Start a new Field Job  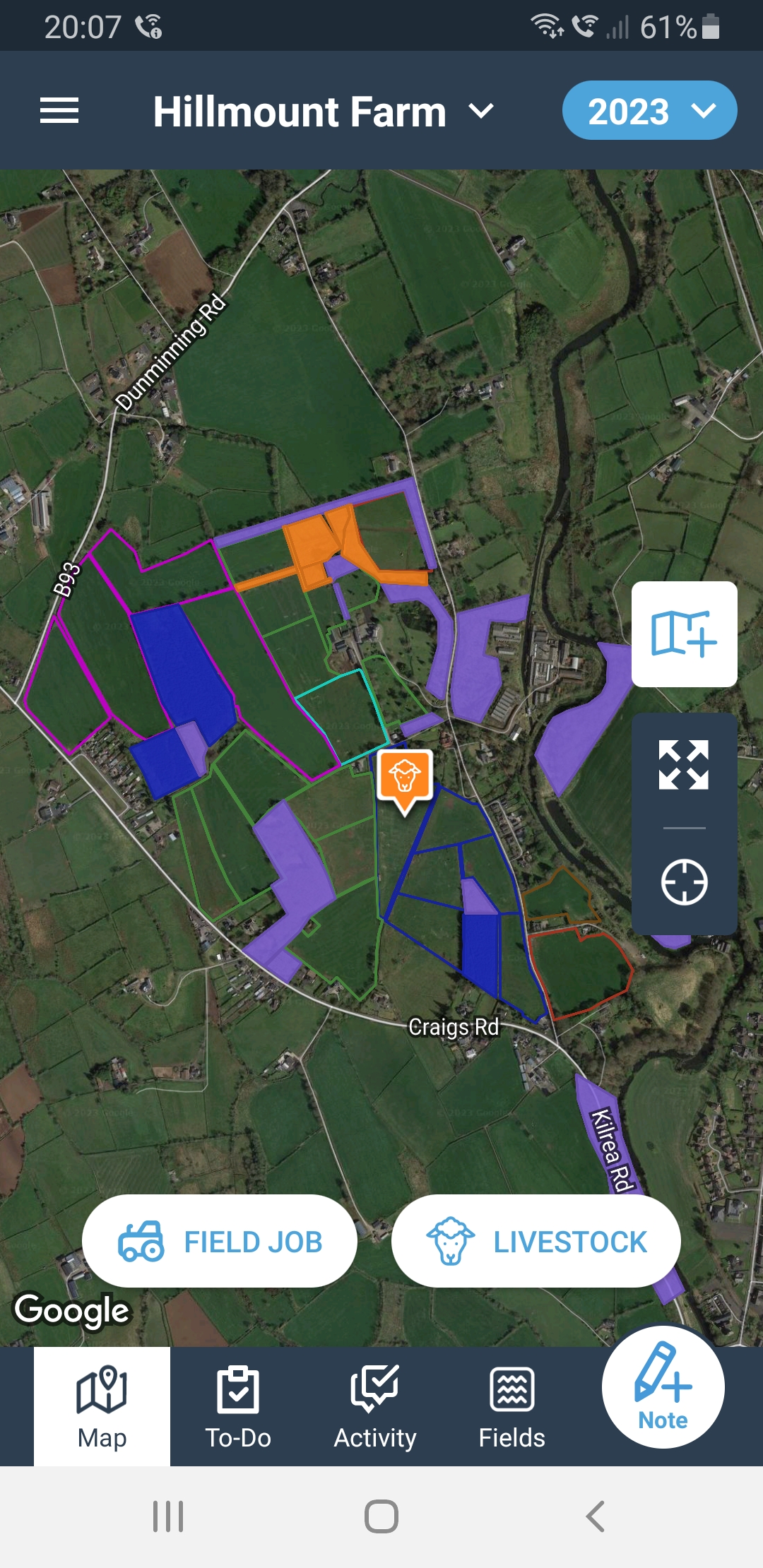point(220,1241)
